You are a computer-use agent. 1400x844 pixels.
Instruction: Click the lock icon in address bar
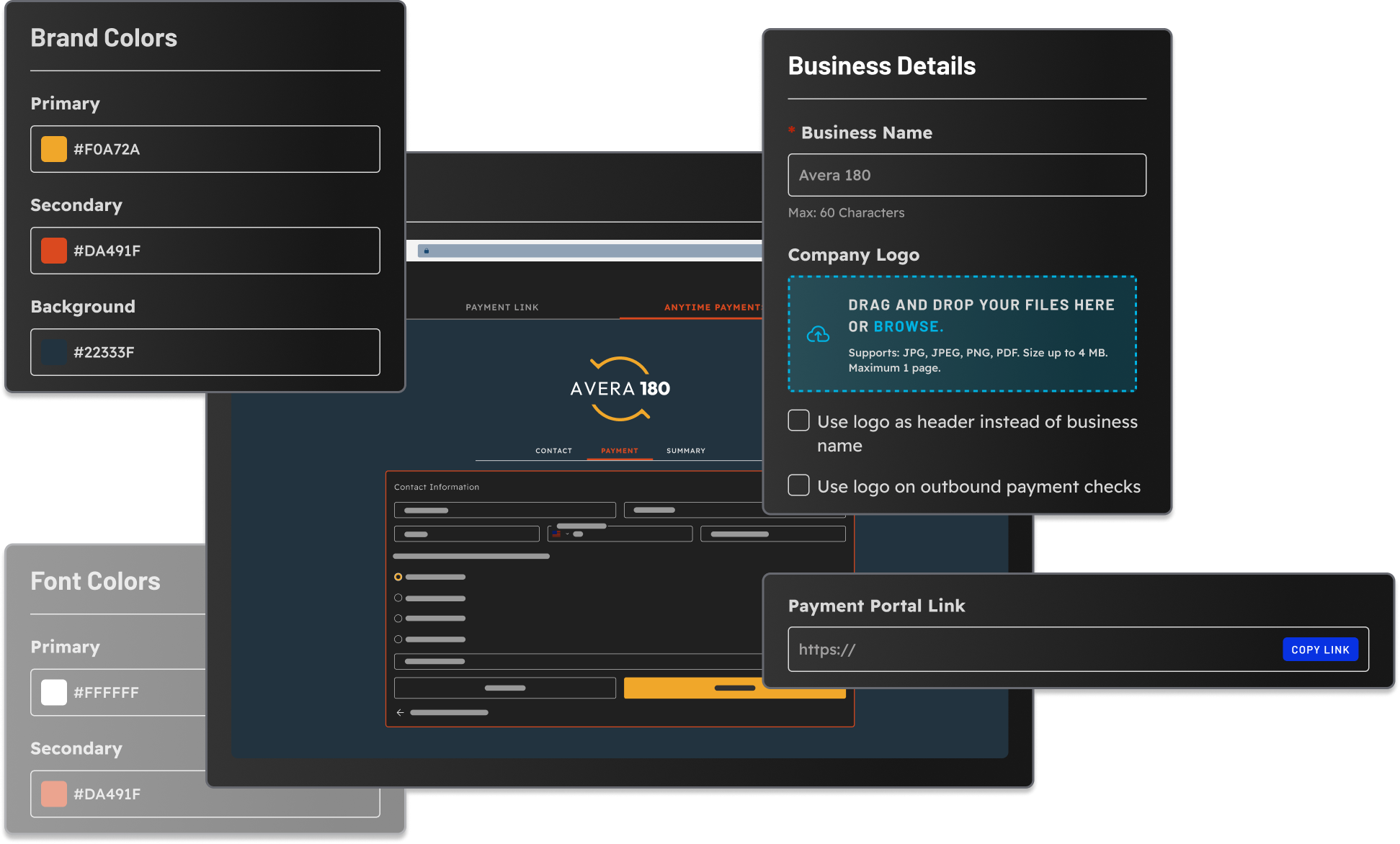[x=427, y=251]
